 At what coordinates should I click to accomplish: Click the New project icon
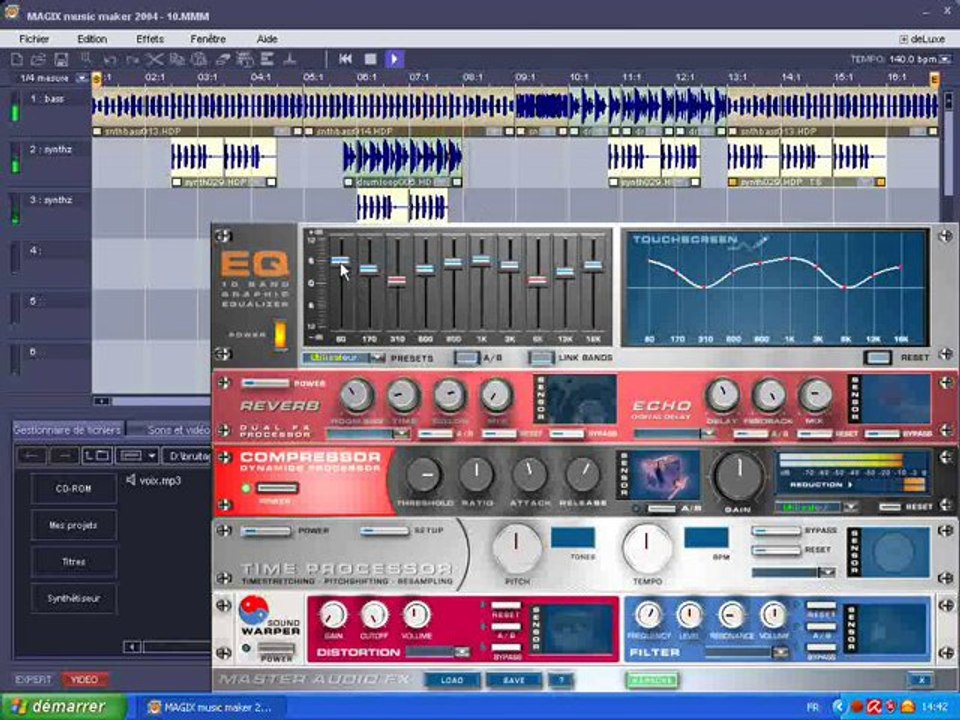click(x=17, y=59)
